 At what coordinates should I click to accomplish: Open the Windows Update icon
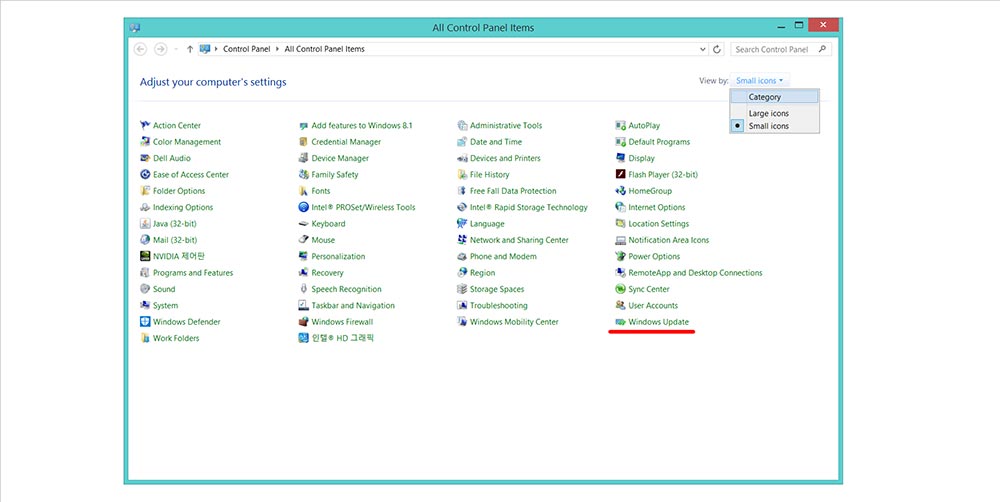621,322
